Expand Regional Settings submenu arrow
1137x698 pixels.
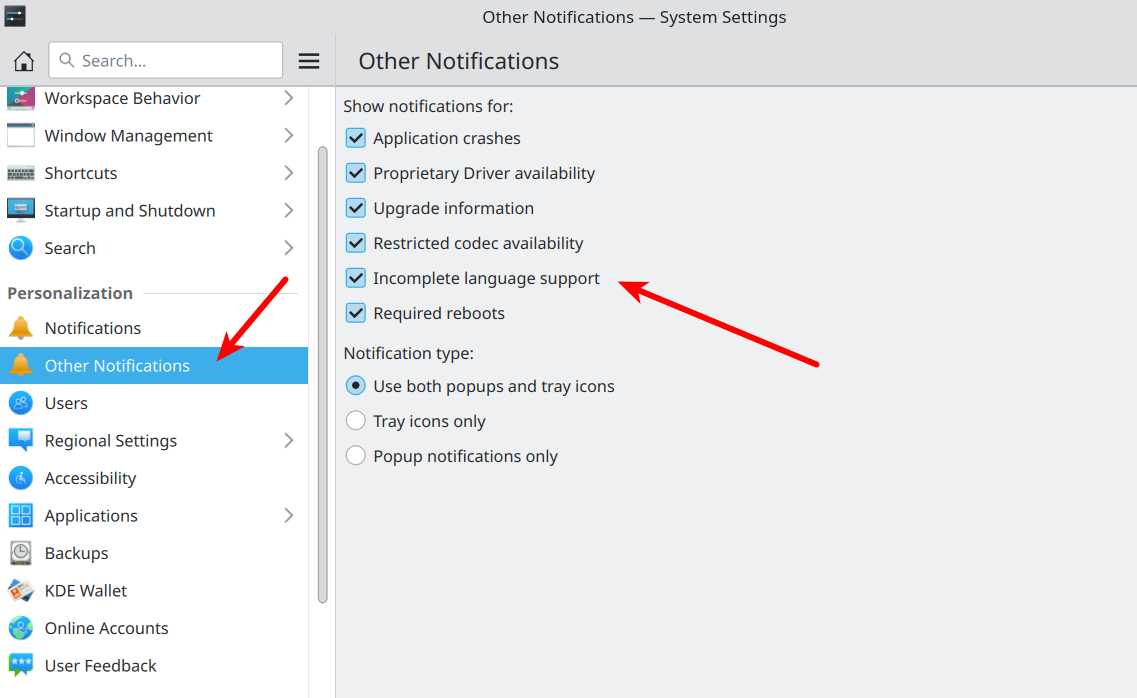click(289, 441)
